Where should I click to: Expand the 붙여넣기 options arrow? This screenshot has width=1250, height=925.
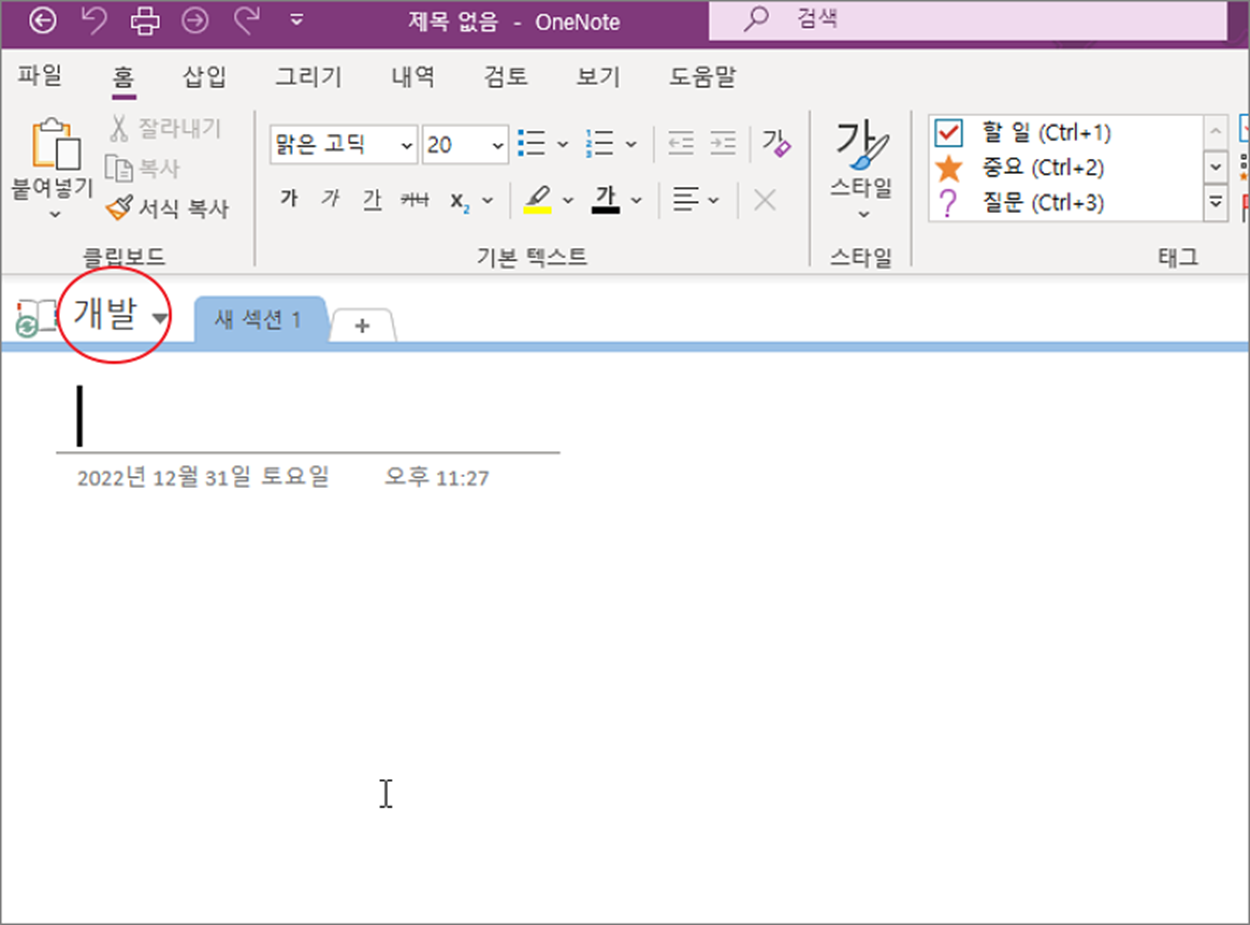pyautogui.click(x=55, y=213)
